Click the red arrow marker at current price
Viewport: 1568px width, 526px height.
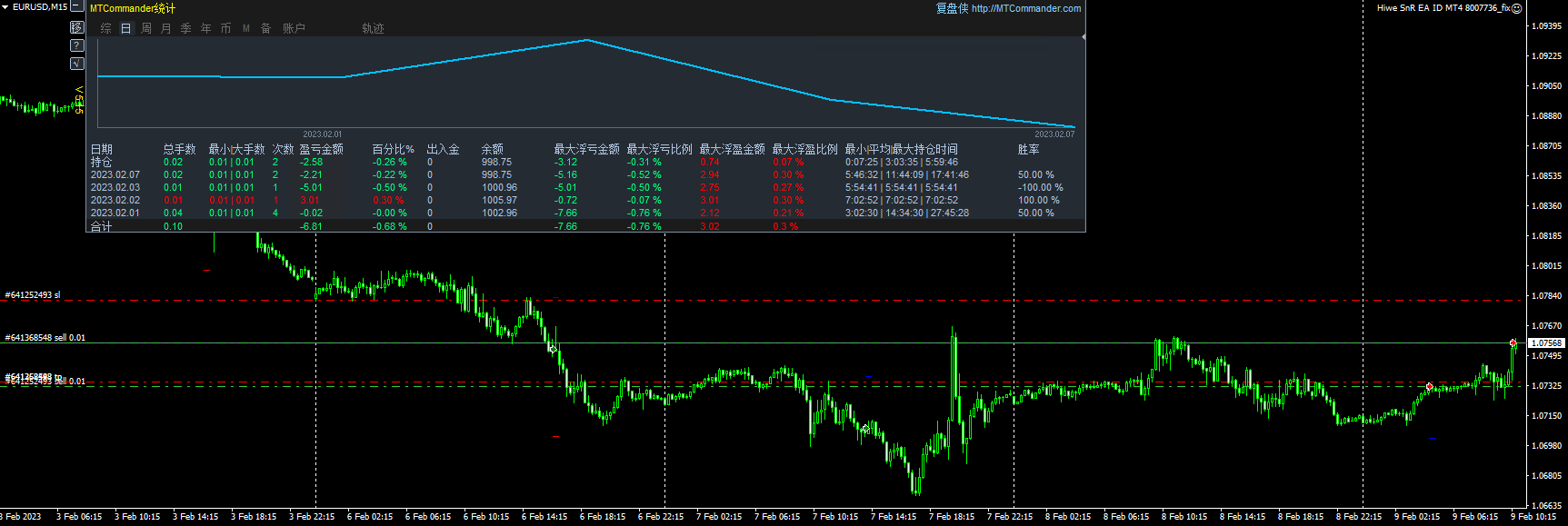tap(1513, 343)
